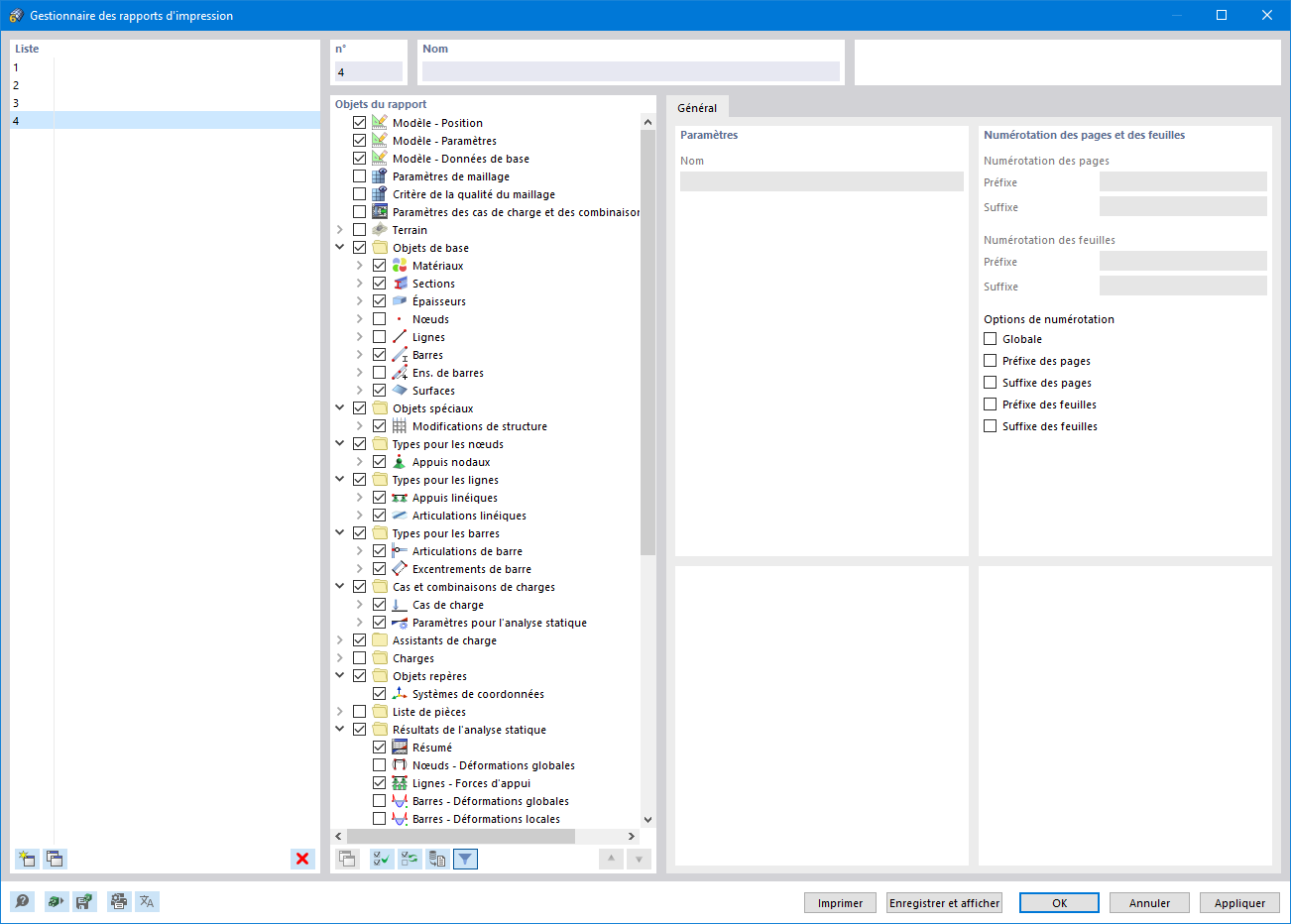This screenshot has width=1291, height=924.
Task: Uncheck Modèle - Position checkbox
Action: tap(360, 123)
